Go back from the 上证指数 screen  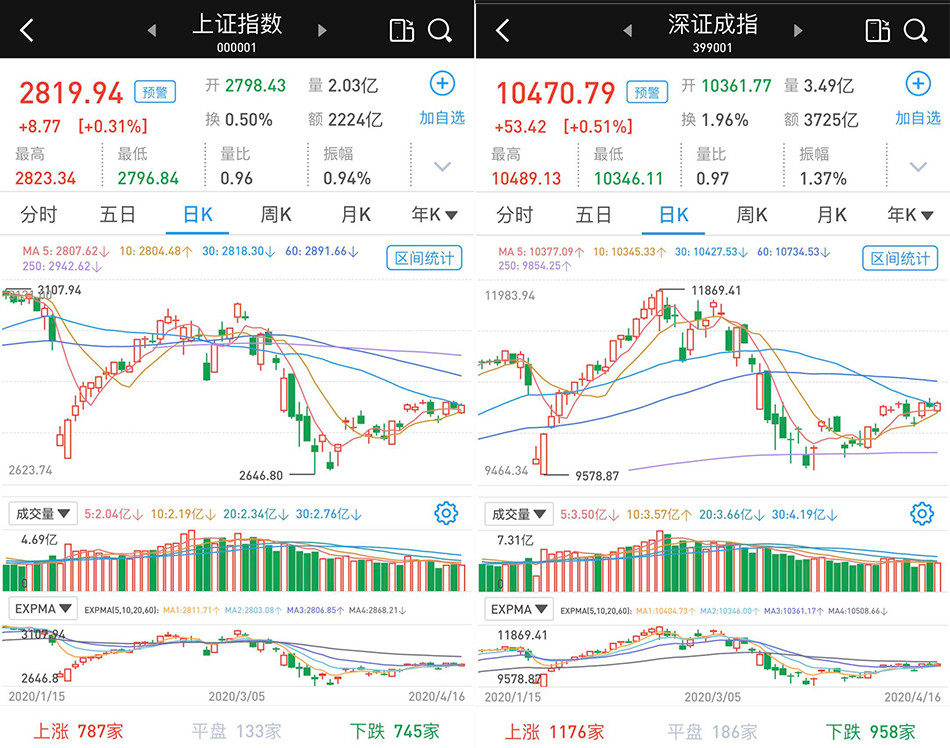27,30
